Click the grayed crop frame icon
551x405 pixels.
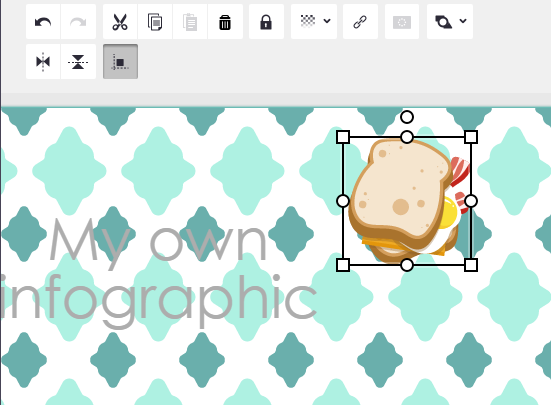pyautogui.click(x=402, y=22)
